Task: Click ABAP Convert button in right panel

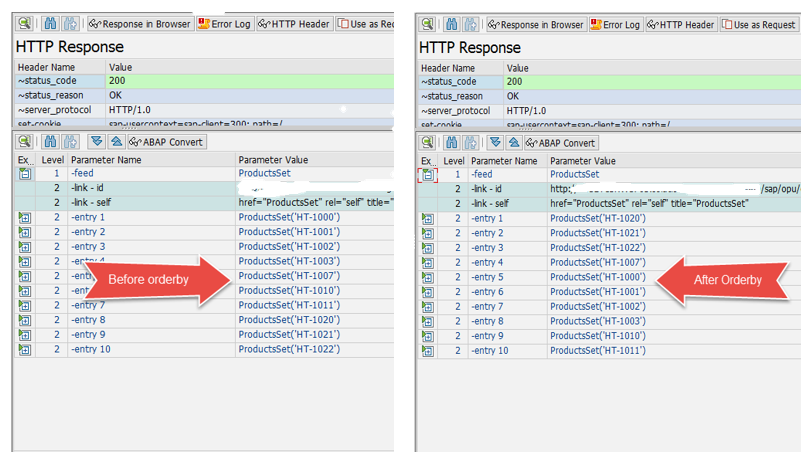Action: [x=564, y=143]
